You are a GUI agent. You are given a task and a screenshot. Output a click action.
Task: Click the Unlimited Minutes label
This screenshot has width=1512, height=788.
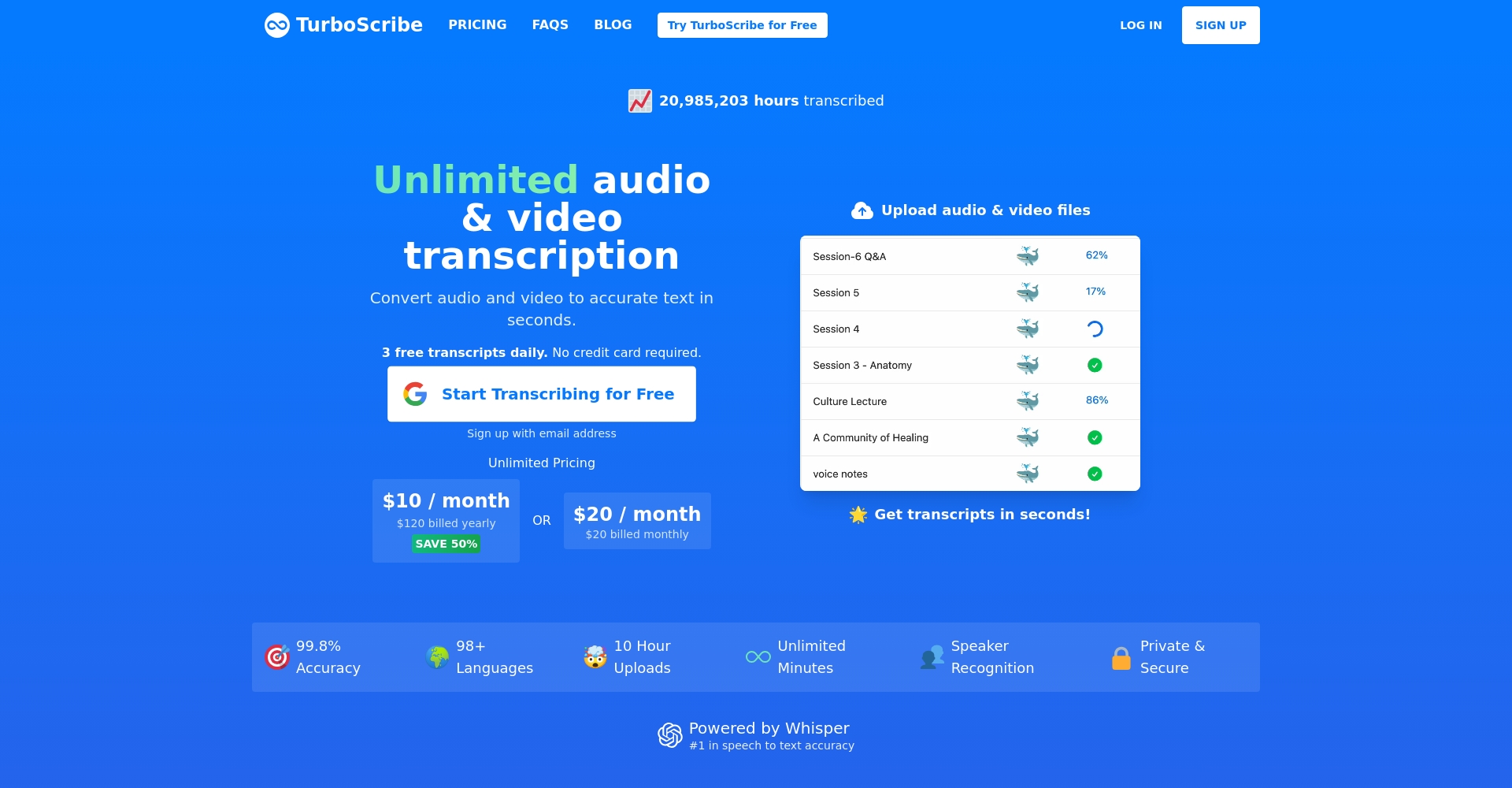coord(811,657)
